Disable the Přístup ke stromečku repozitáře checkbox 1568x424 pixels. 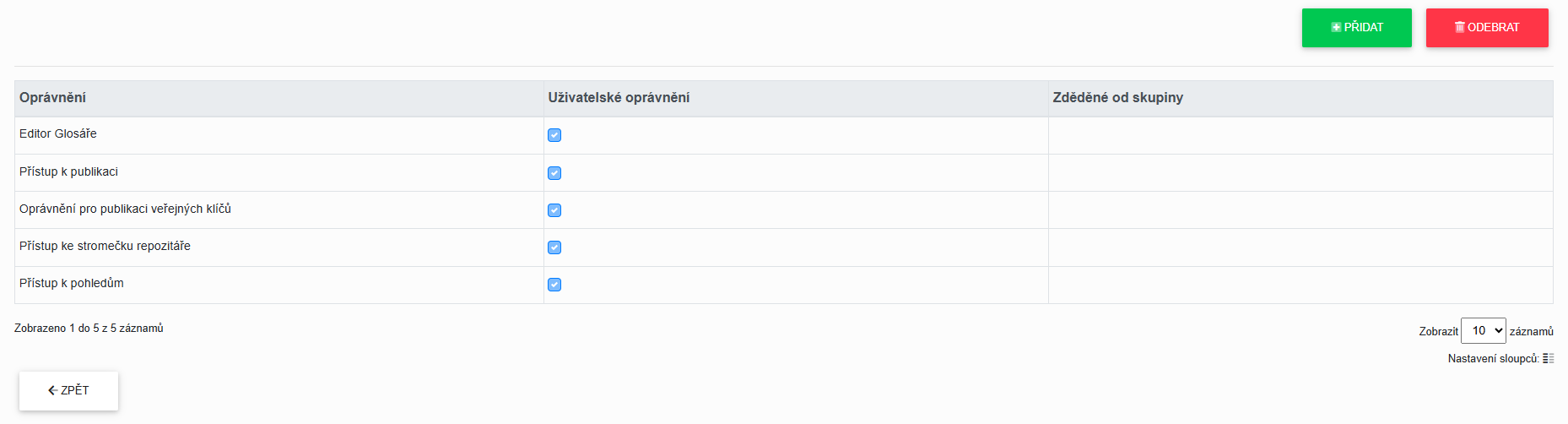pyautogui.click(x=554, y=247)
